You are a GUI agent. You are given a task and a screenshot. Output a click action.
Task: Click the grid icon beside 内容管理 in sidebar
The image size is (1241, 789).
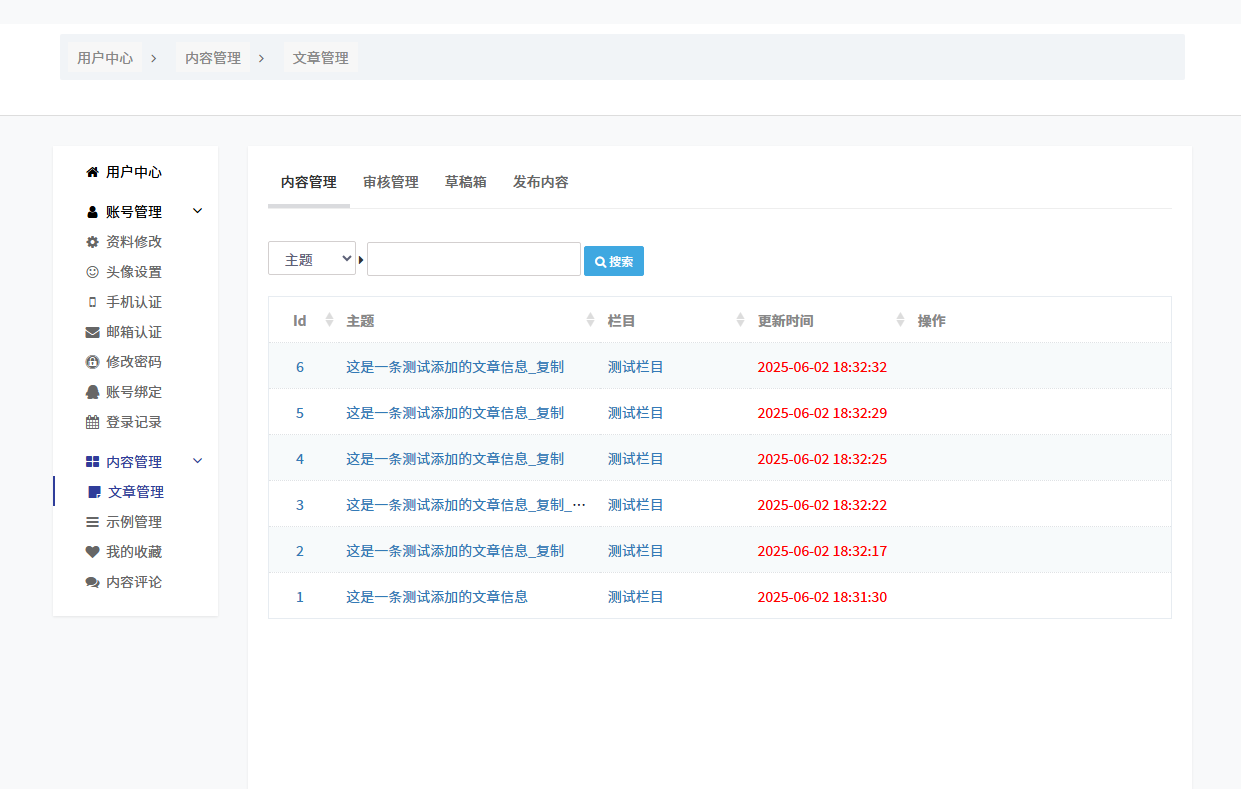click(x=93, y=462)
